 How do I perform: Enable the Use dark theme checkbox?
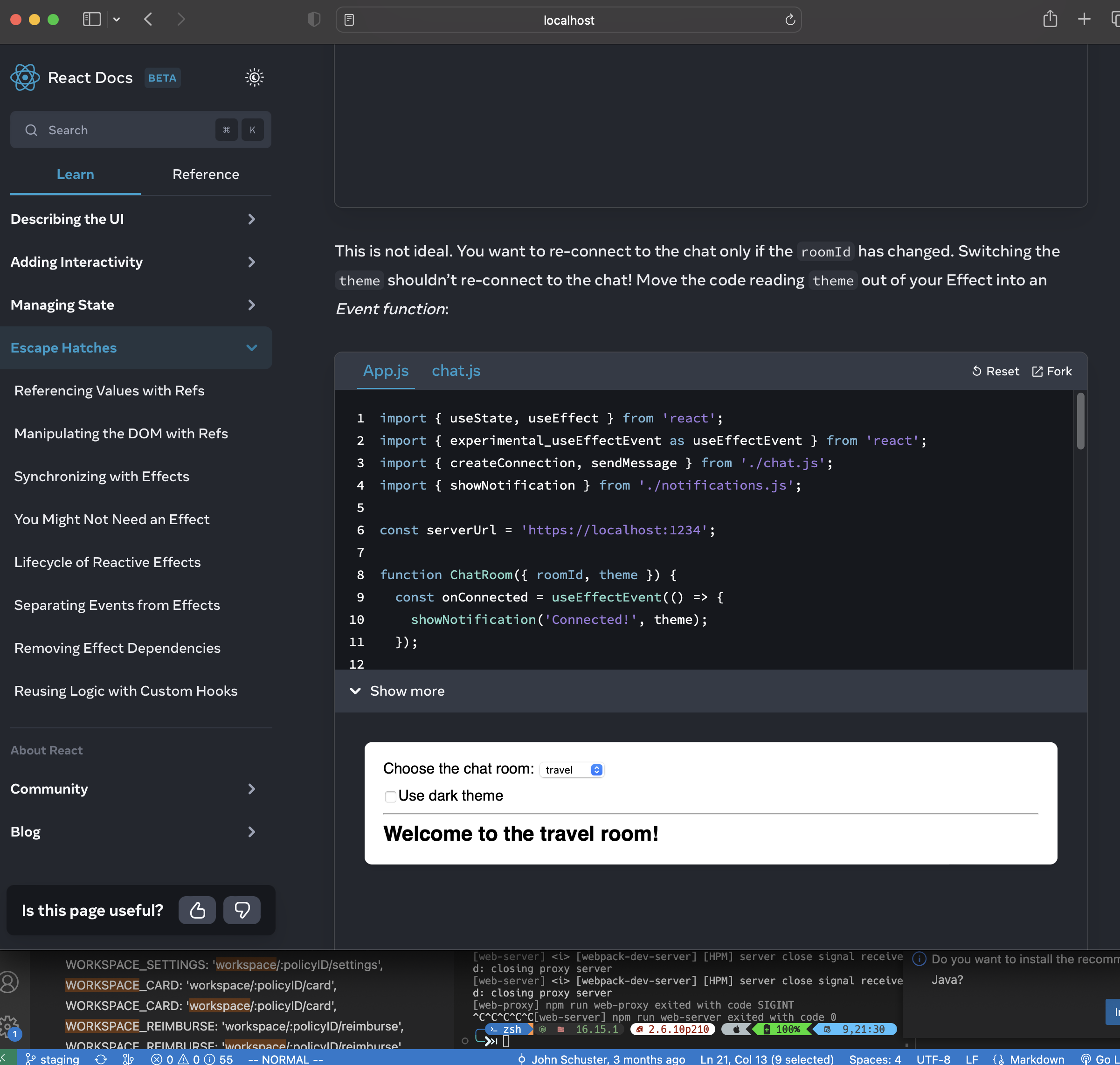tap(391, 796)
